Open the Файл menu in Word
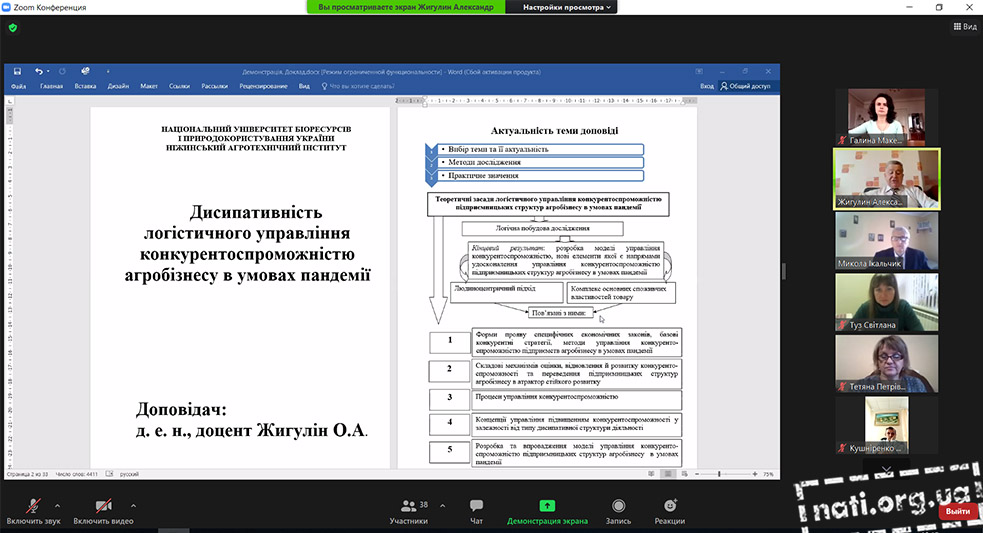 (18, 86)
